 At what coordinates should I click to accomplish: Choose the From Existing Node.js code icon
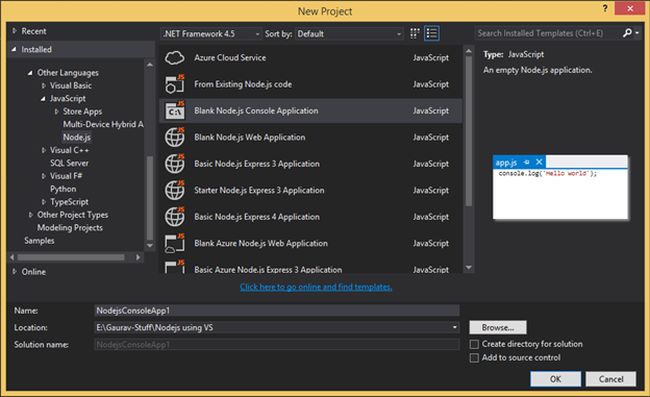175,84
